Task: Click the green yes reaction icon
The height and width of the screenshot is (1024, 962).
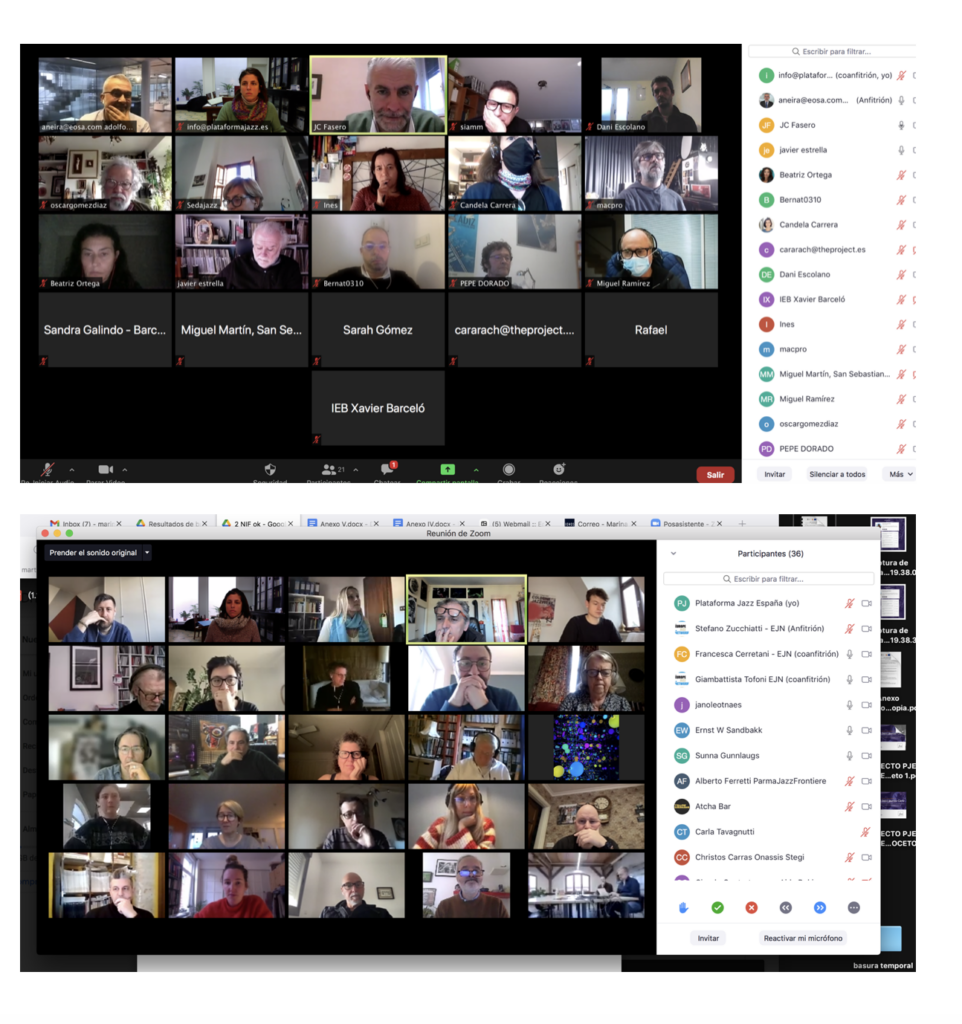Action: click(x=717, y=907)
